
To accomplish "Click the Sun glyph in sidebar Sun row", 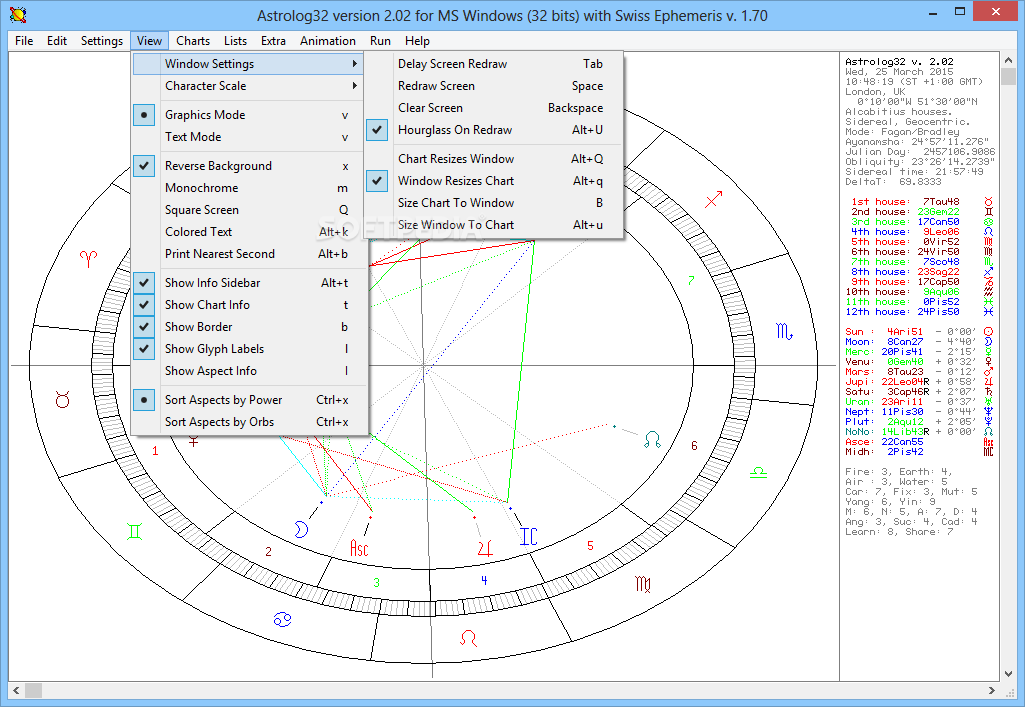I will pos(988,332).
